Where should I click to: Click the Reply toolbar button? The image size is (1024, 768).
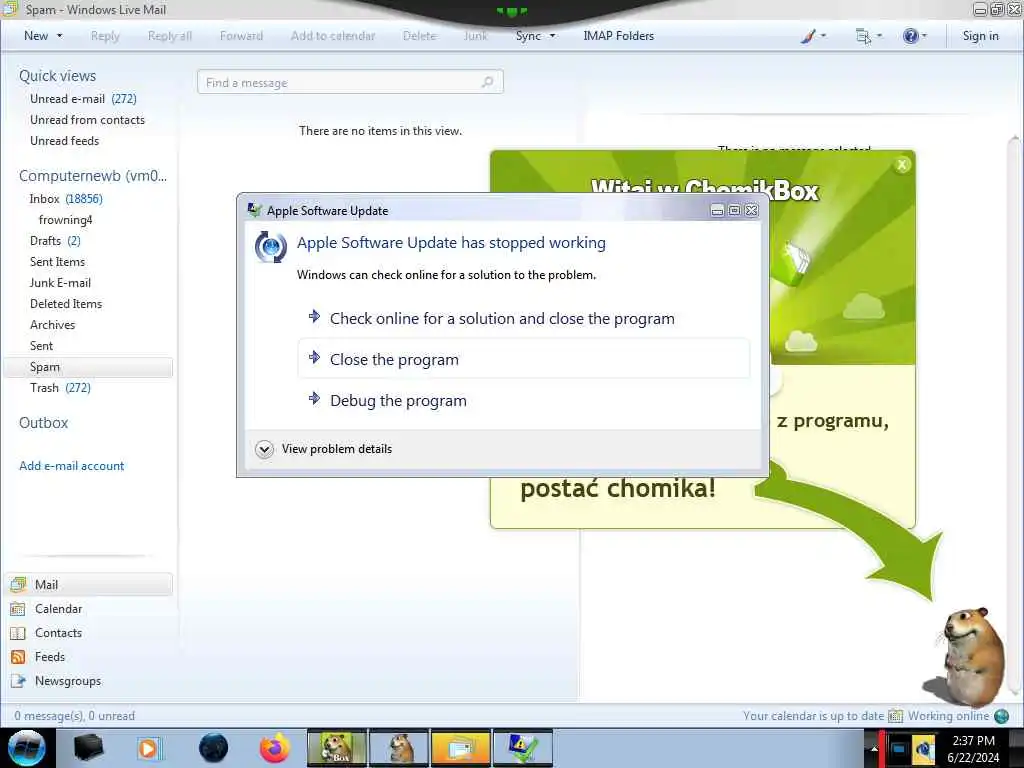click(x=105, y=36)
